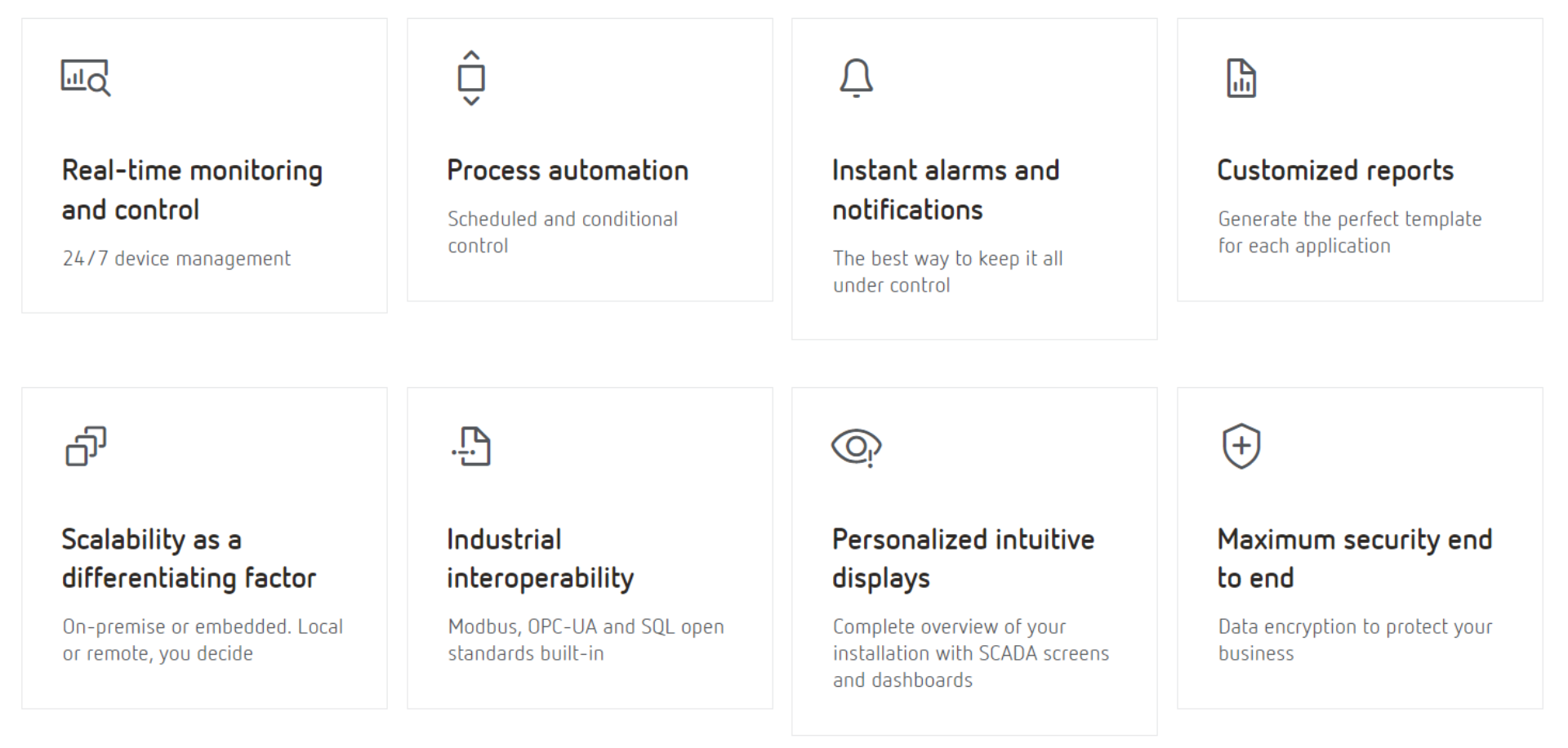Click the report document chart icon

tap(1241, 78)
